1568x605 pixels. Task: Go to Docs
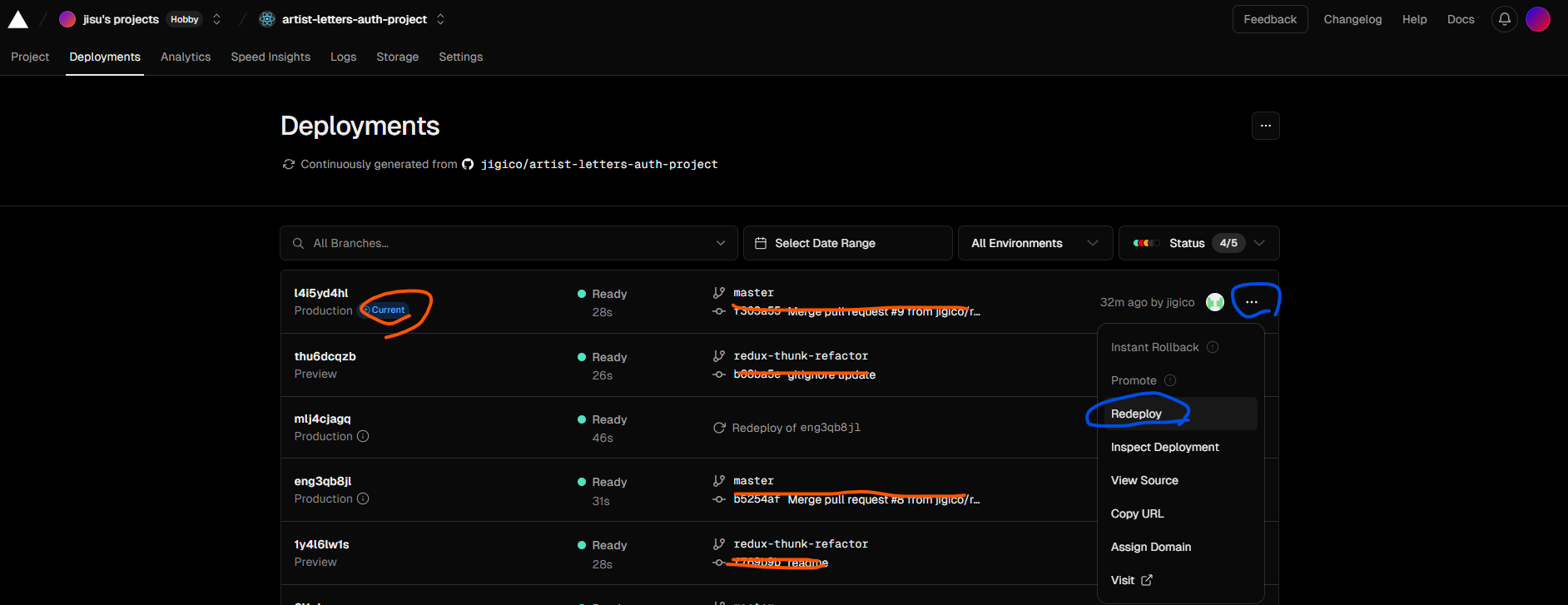point(1461,19)
